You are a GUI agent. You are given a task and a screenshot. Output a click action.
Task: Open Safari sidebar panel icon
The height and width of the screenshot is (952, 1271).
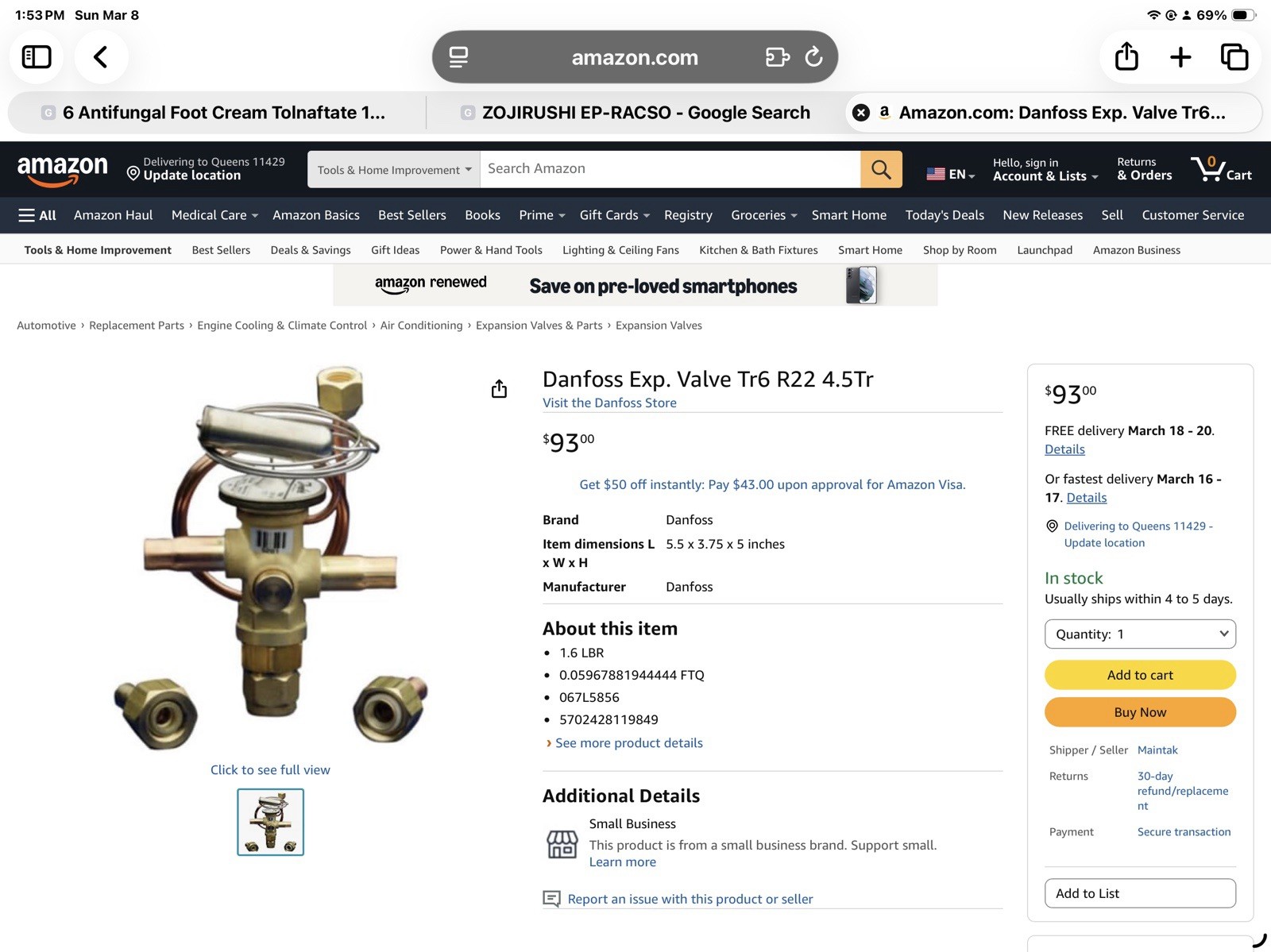37,57
